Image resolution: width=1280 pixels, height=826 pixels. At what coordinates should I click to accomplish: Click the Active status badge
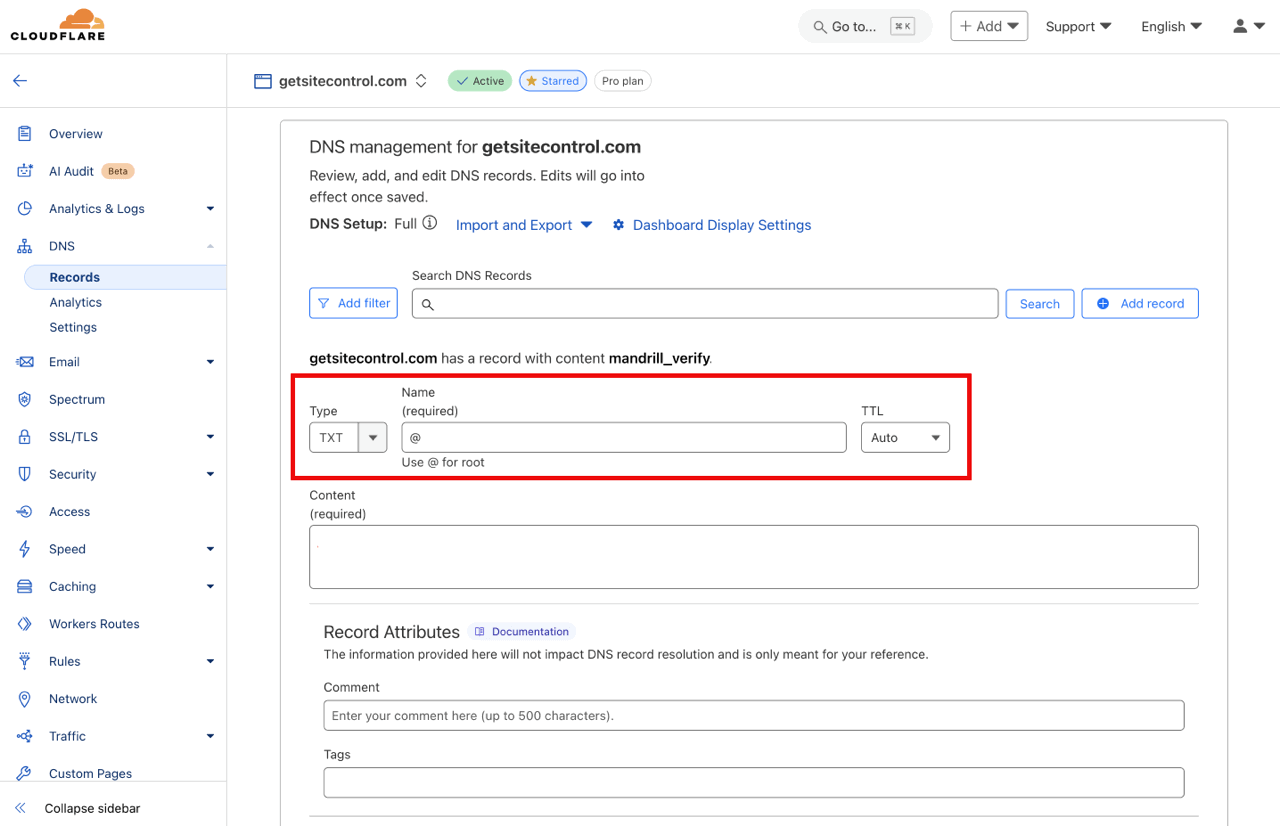point(479,80)
